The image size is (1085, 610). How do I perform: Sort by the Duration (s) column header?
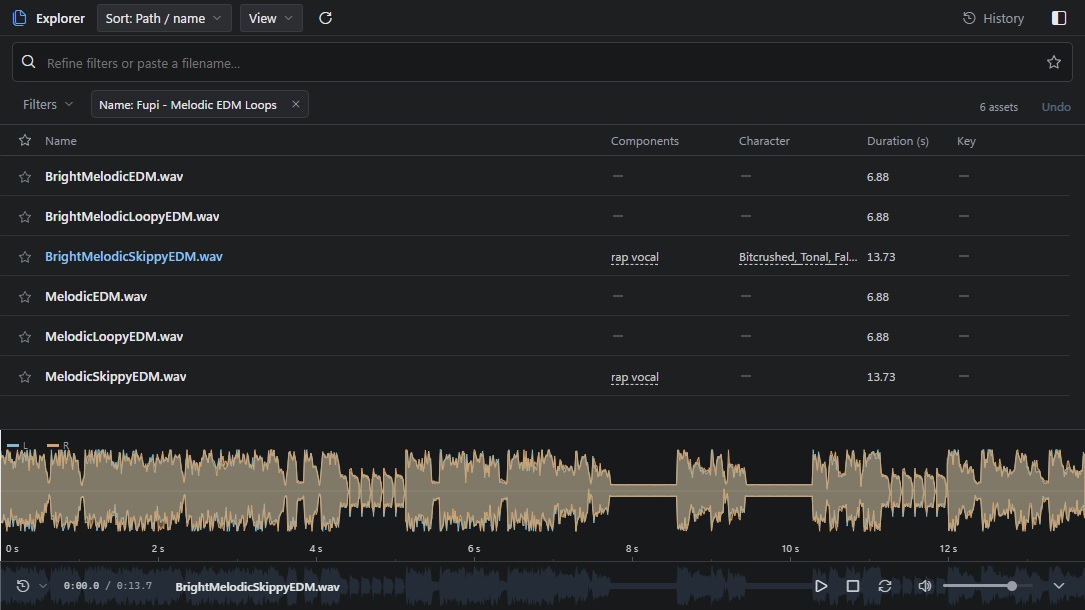897,141
